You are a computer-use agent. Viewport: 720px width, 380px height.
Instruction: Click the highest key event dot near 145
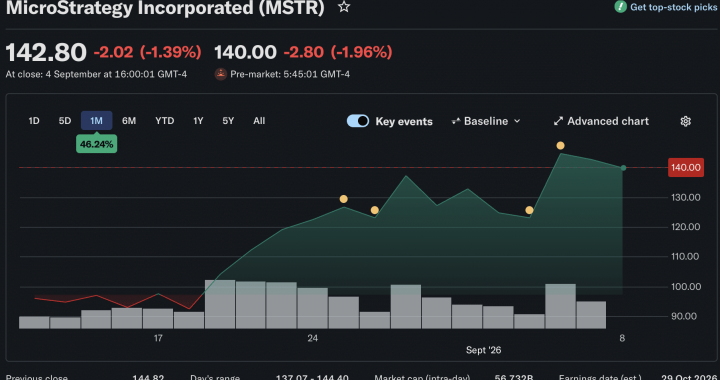coord(560,145)
